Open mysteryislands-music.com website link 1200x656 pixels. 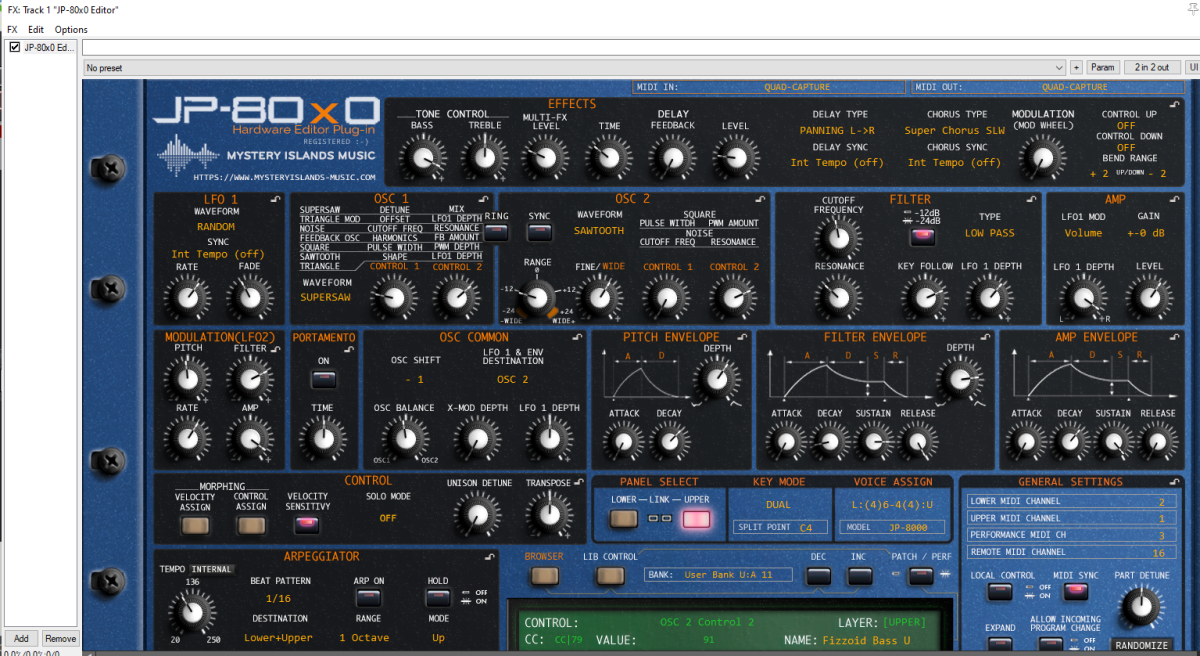285,177
